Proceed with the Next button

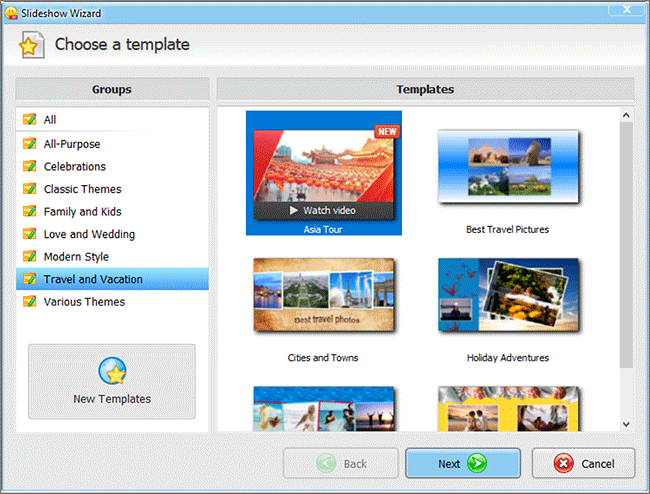click(x=463, y=463)
